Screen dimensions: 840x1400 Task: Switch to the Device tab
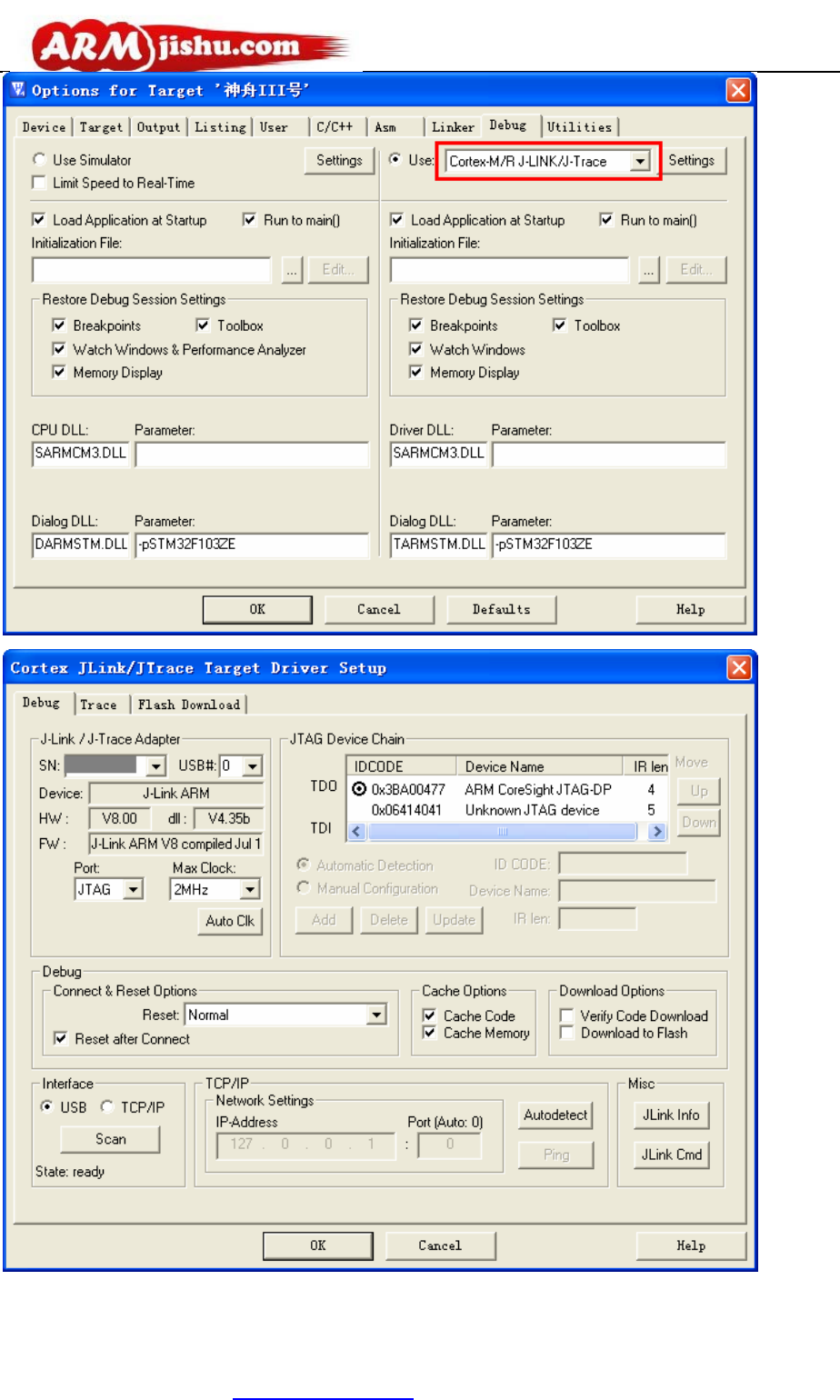tap(44, 127)
